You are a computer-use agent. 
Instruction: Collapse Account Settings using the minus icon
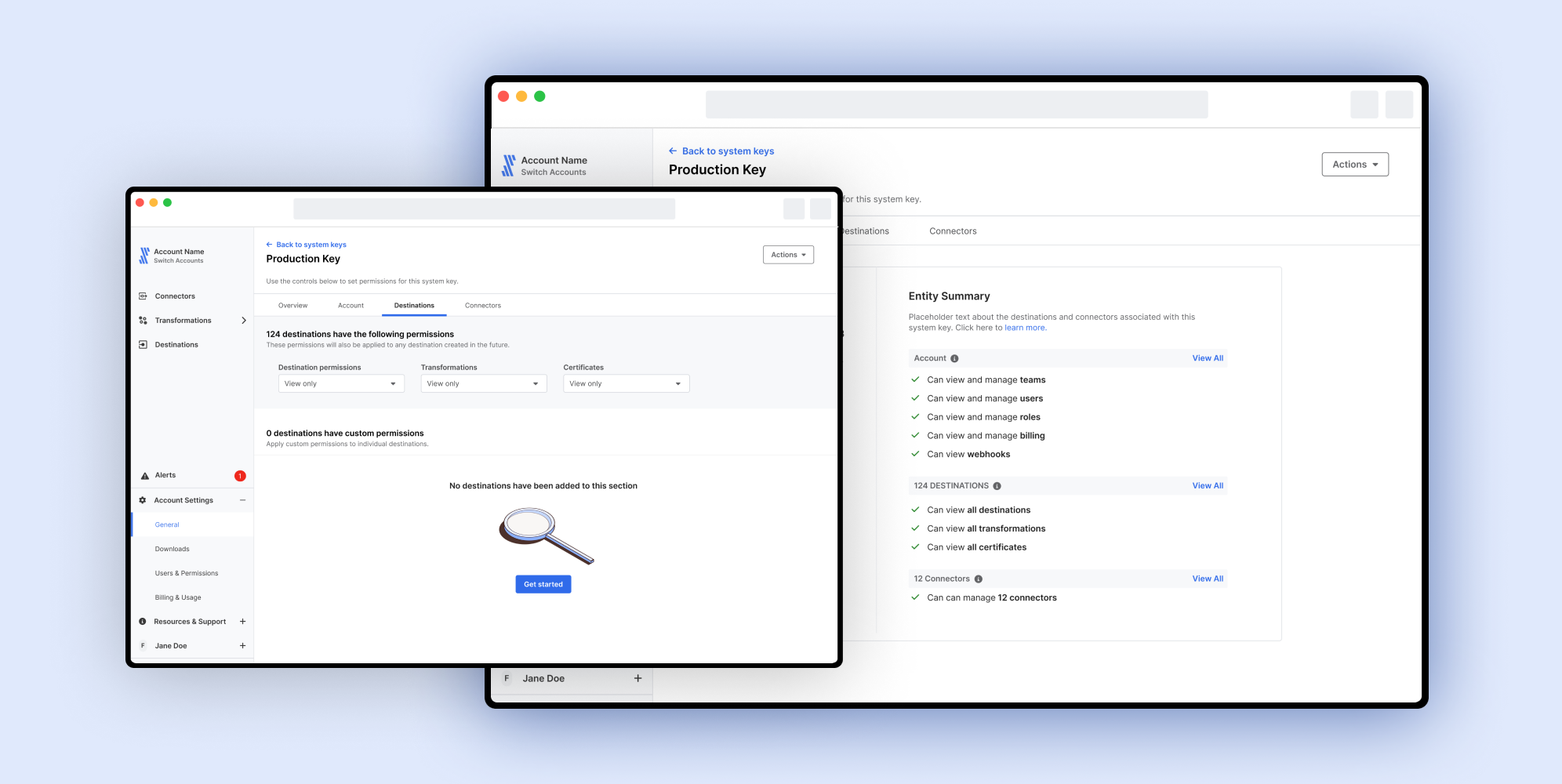pyautogui.click(x=242, y=500)
